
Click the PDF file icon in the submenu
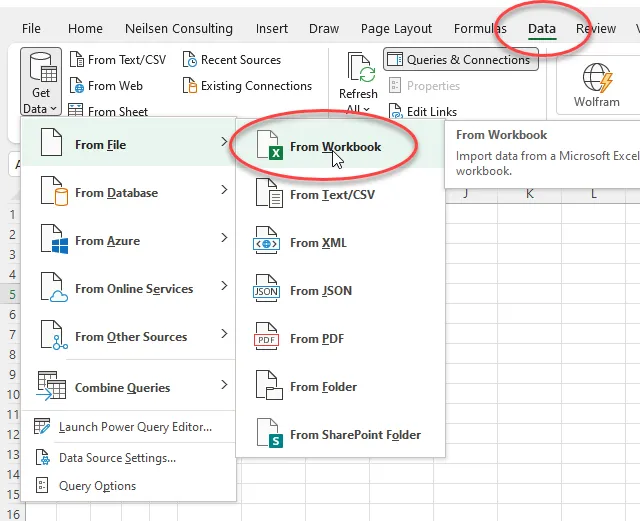coord(267,336)
